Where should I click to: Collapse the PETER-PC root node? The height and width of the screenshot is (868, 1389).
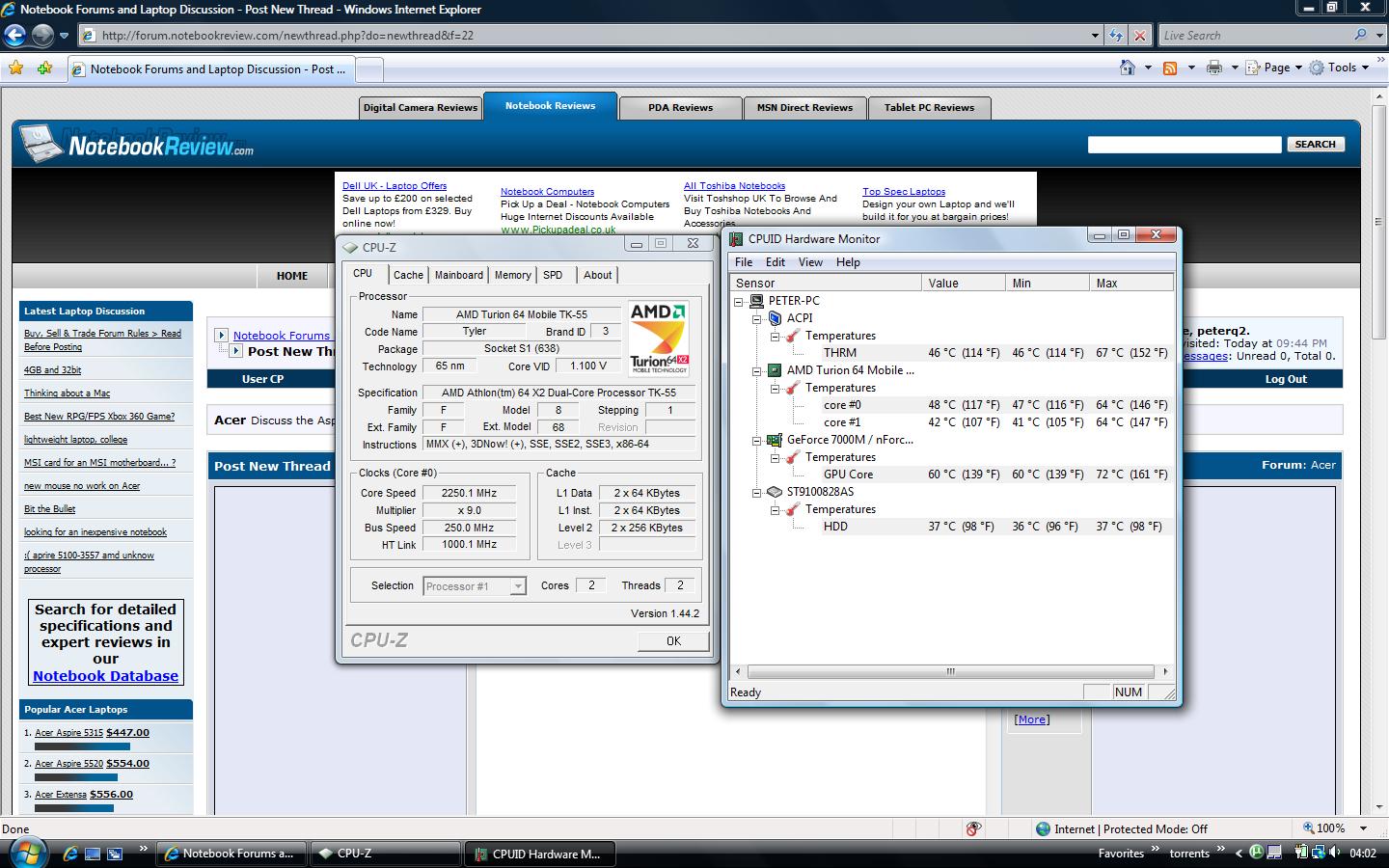[x=739, y=301]
